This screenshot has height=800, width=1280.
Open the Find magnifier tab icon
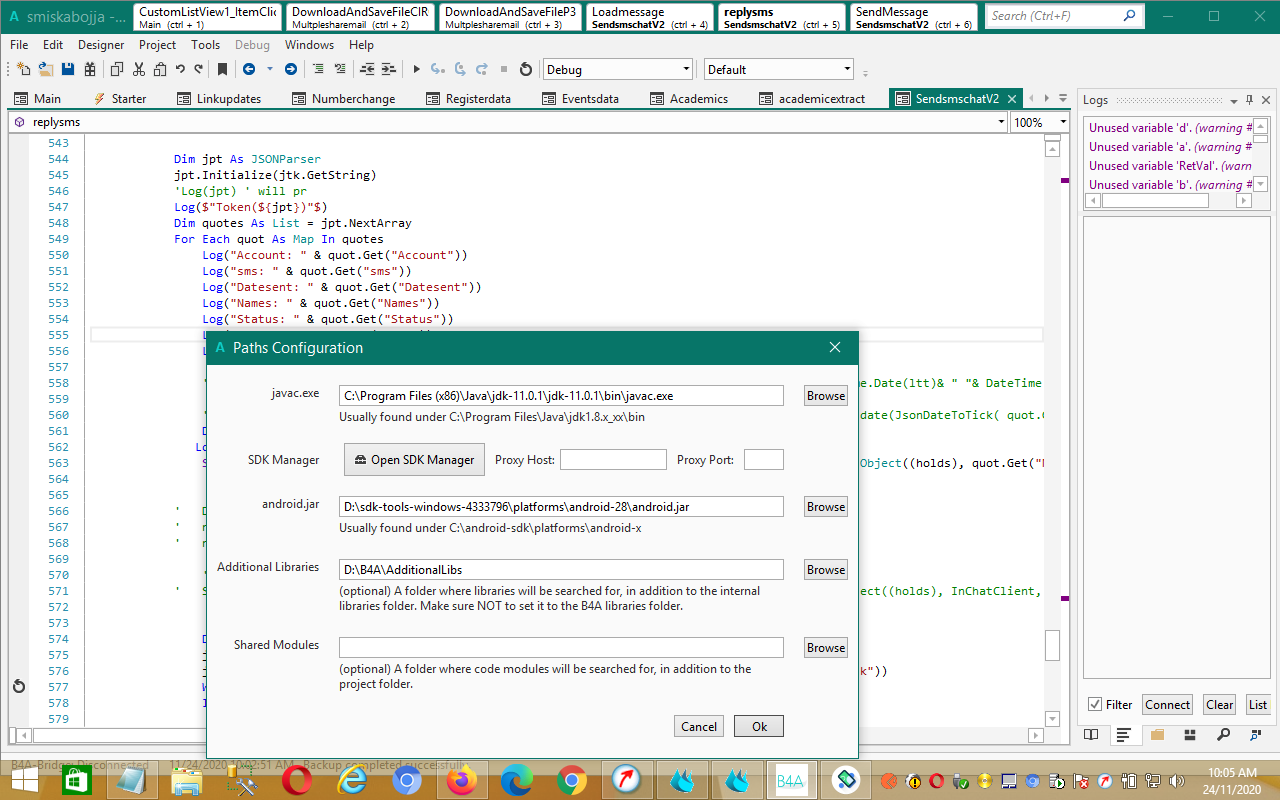point(1223,735)
